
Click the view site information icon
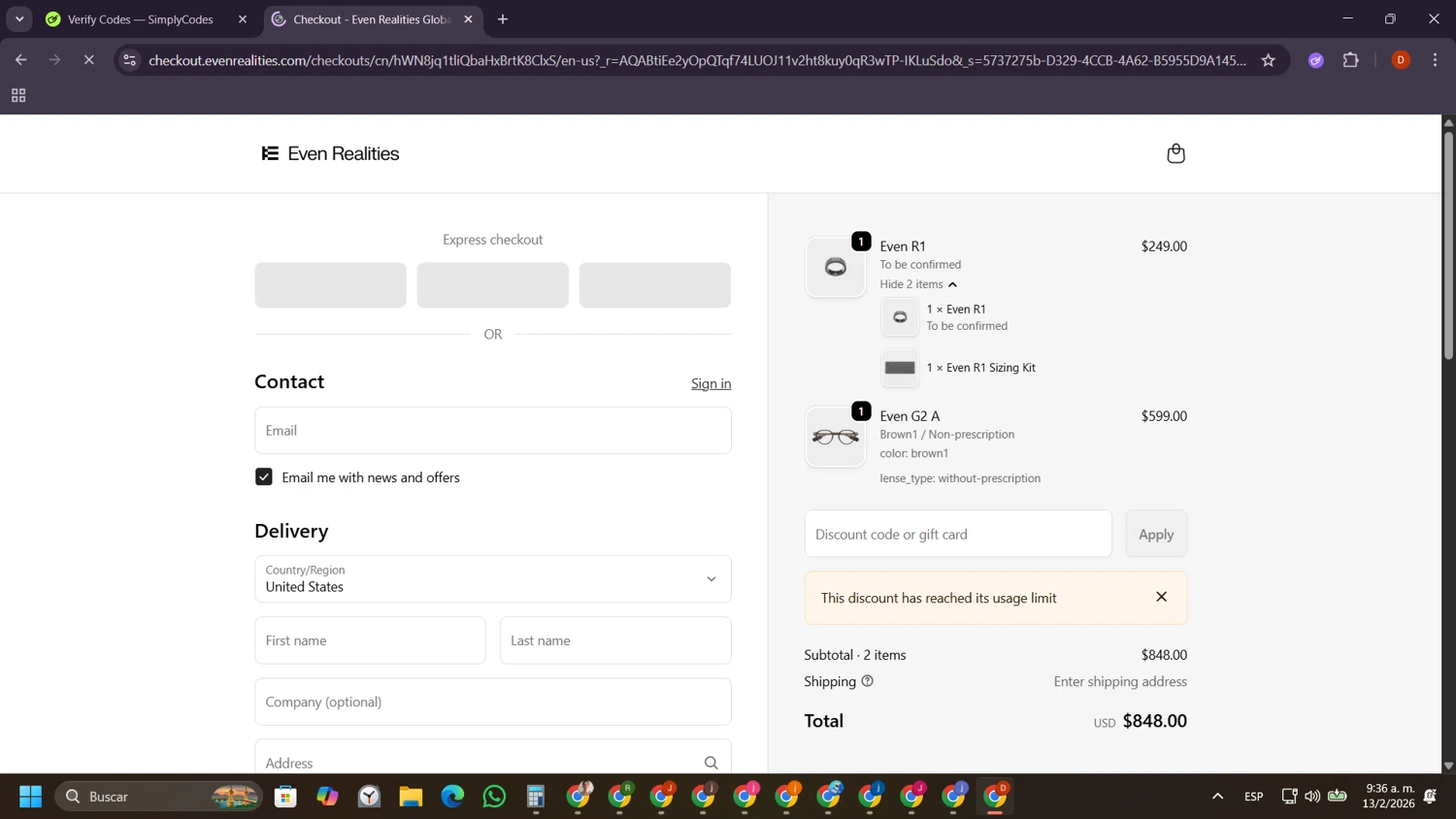coord(129,60)
